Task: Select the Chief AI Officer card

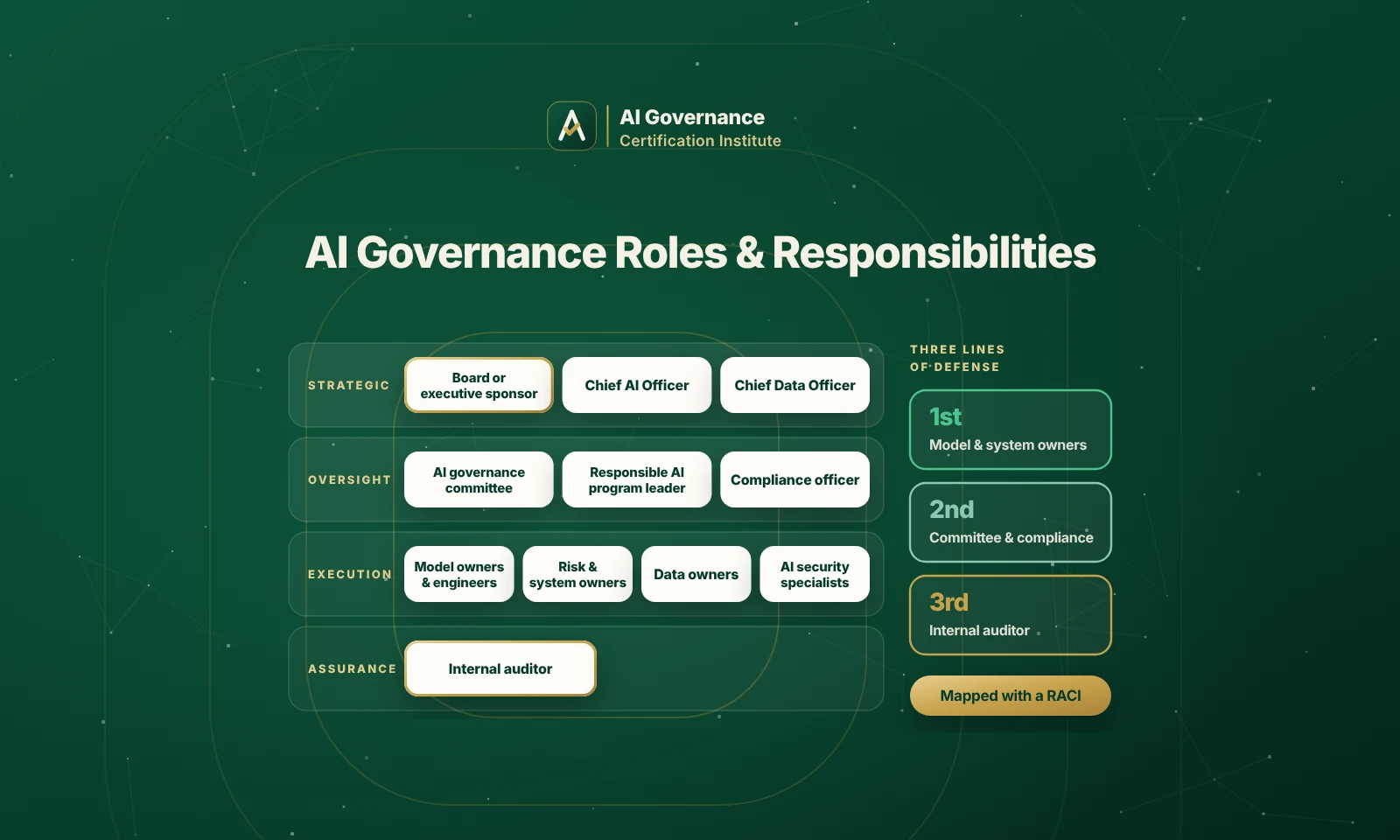Action: (x=637, y=385)
